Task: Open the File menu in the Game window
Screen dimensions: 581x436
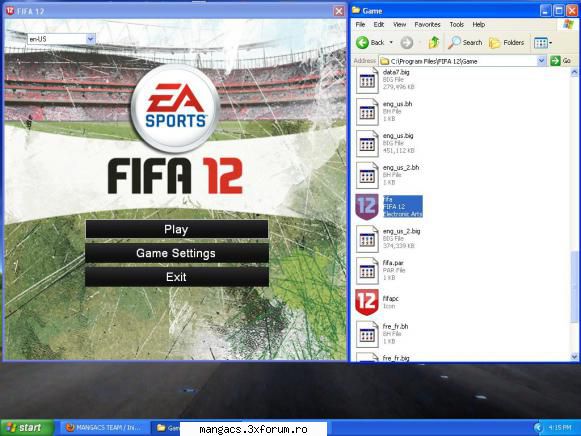Action: 360,24
